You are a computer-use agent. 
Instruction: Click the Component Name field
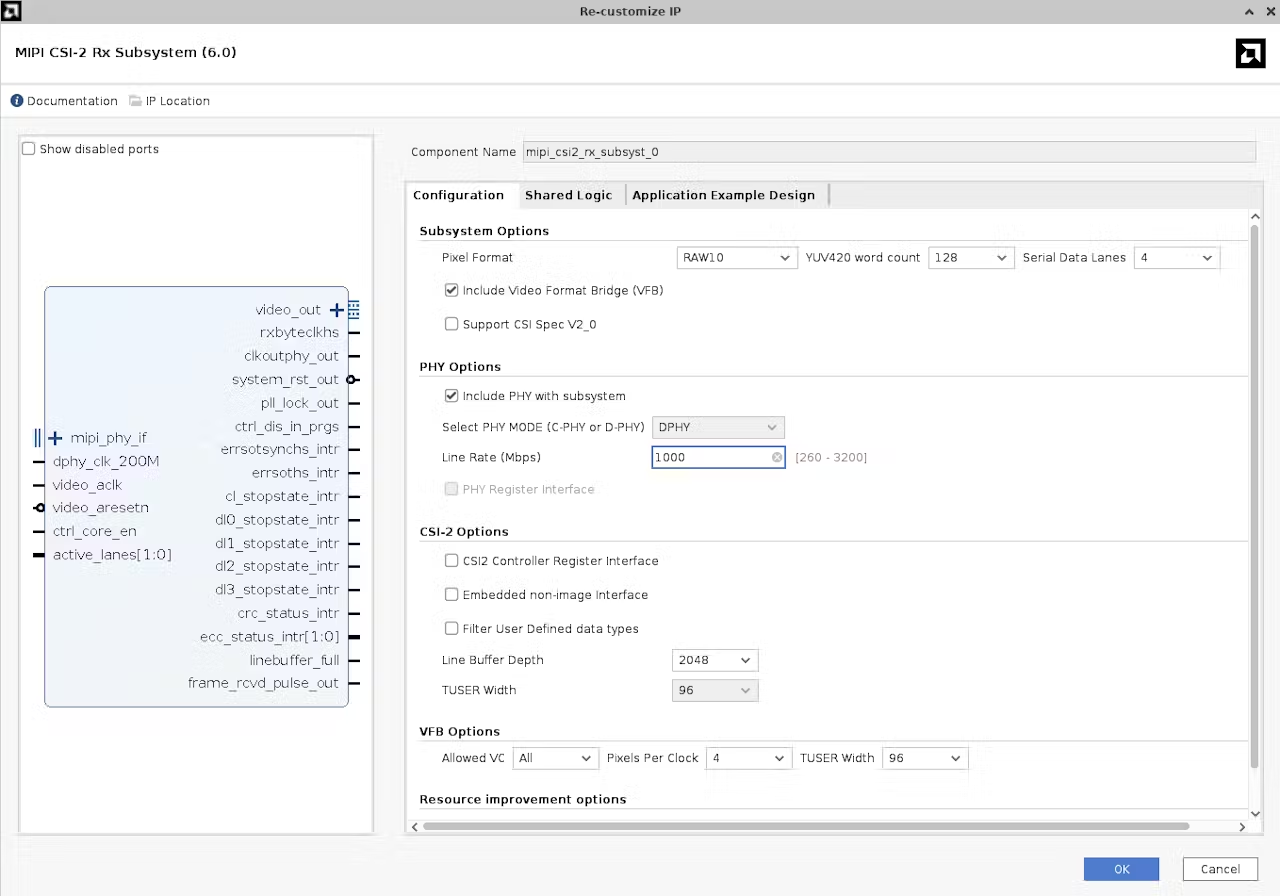click(889, 152)
